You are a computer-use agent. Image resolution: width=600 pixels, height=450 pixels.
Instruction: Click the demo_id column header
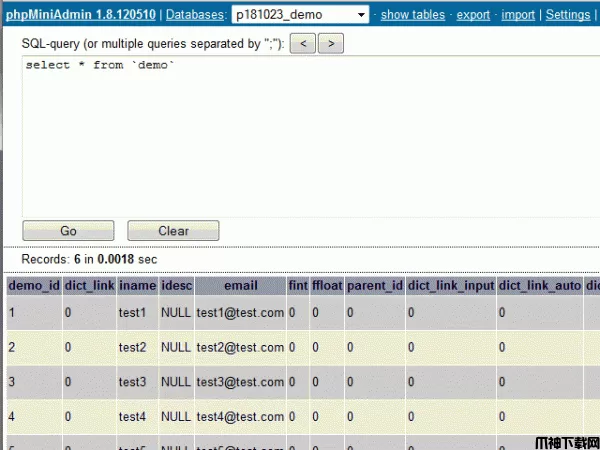click(x=33, y=285)
